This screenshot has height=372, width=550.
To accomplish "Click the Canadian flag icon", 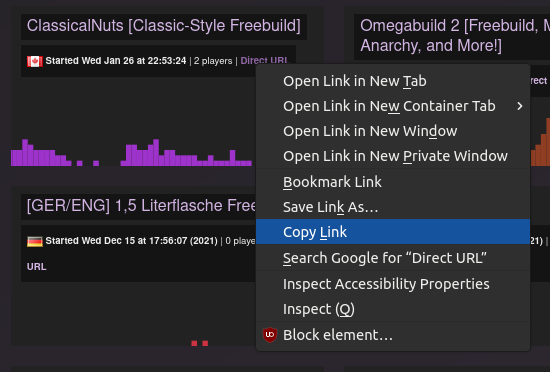I will pos(35,61).
